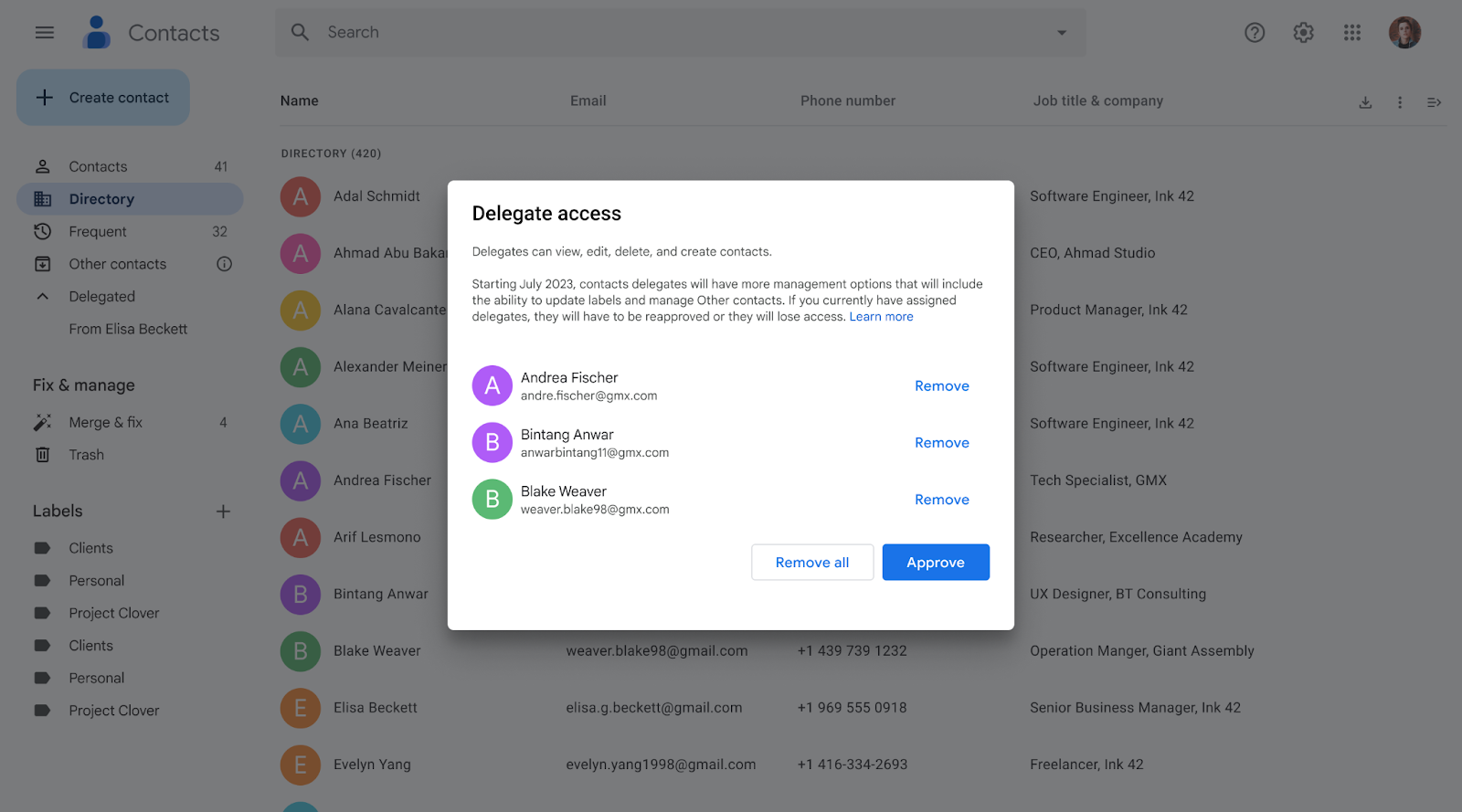The image size is (1462, 812).
Task: Click the list display density icon
Action: pyautogui.click(x=1434, y=102)
